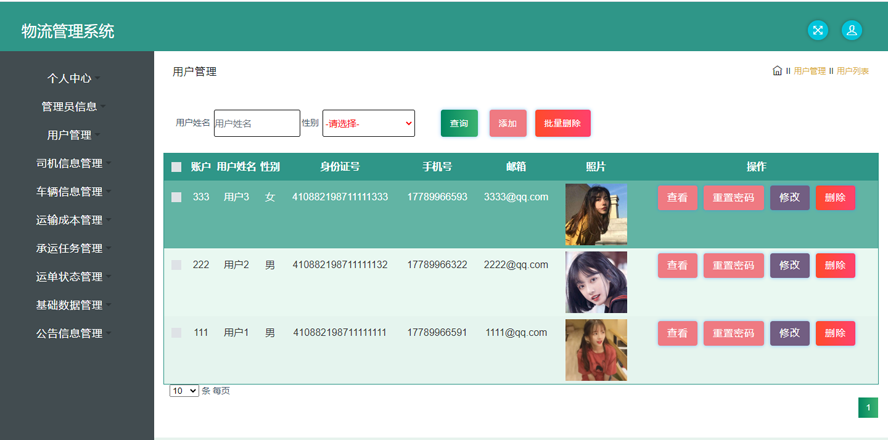Click the 用户管理 breadcrumb link

coord(809,71)
